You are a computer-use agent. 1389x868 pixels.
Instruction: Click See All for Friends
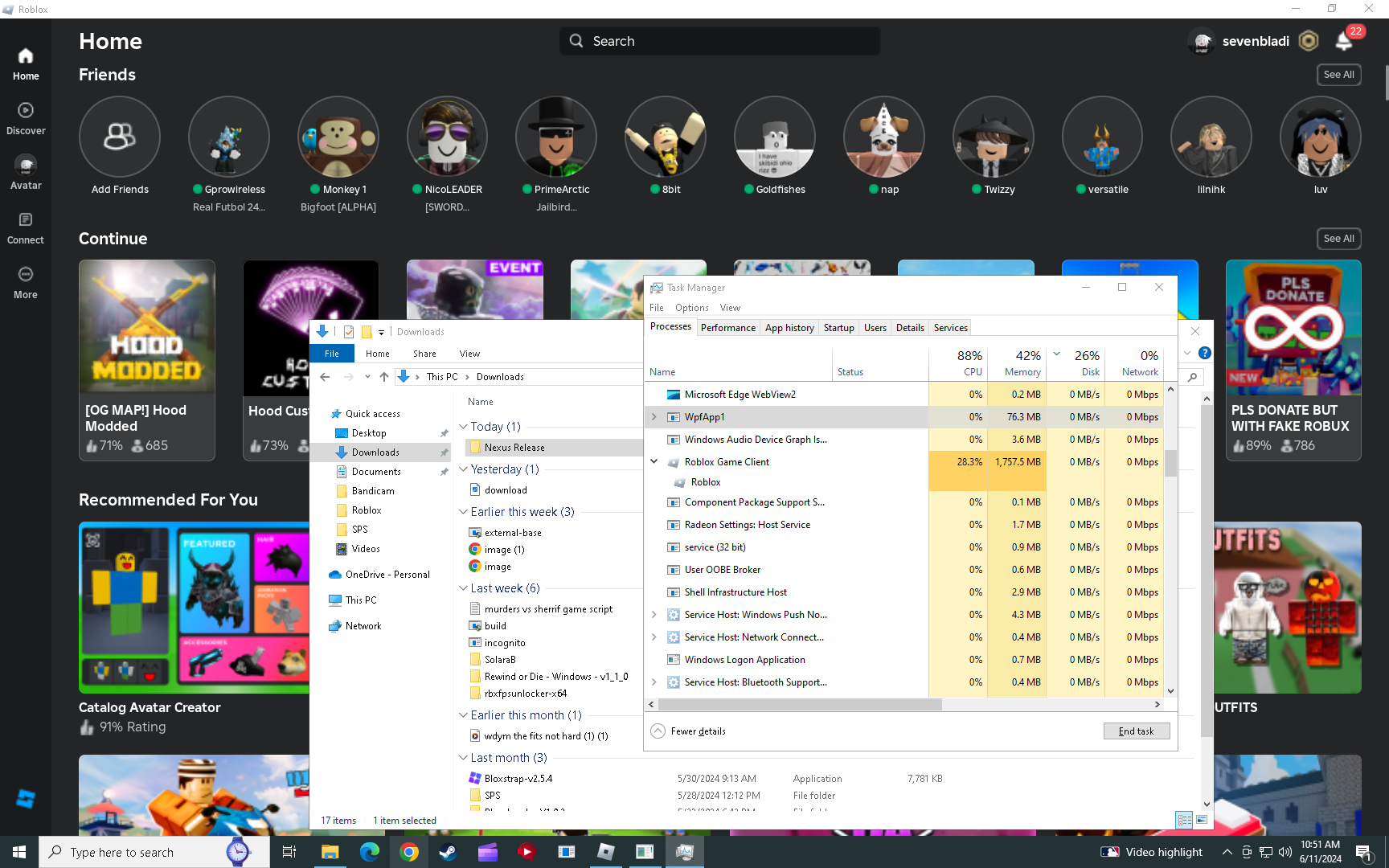pos(1339,75)
